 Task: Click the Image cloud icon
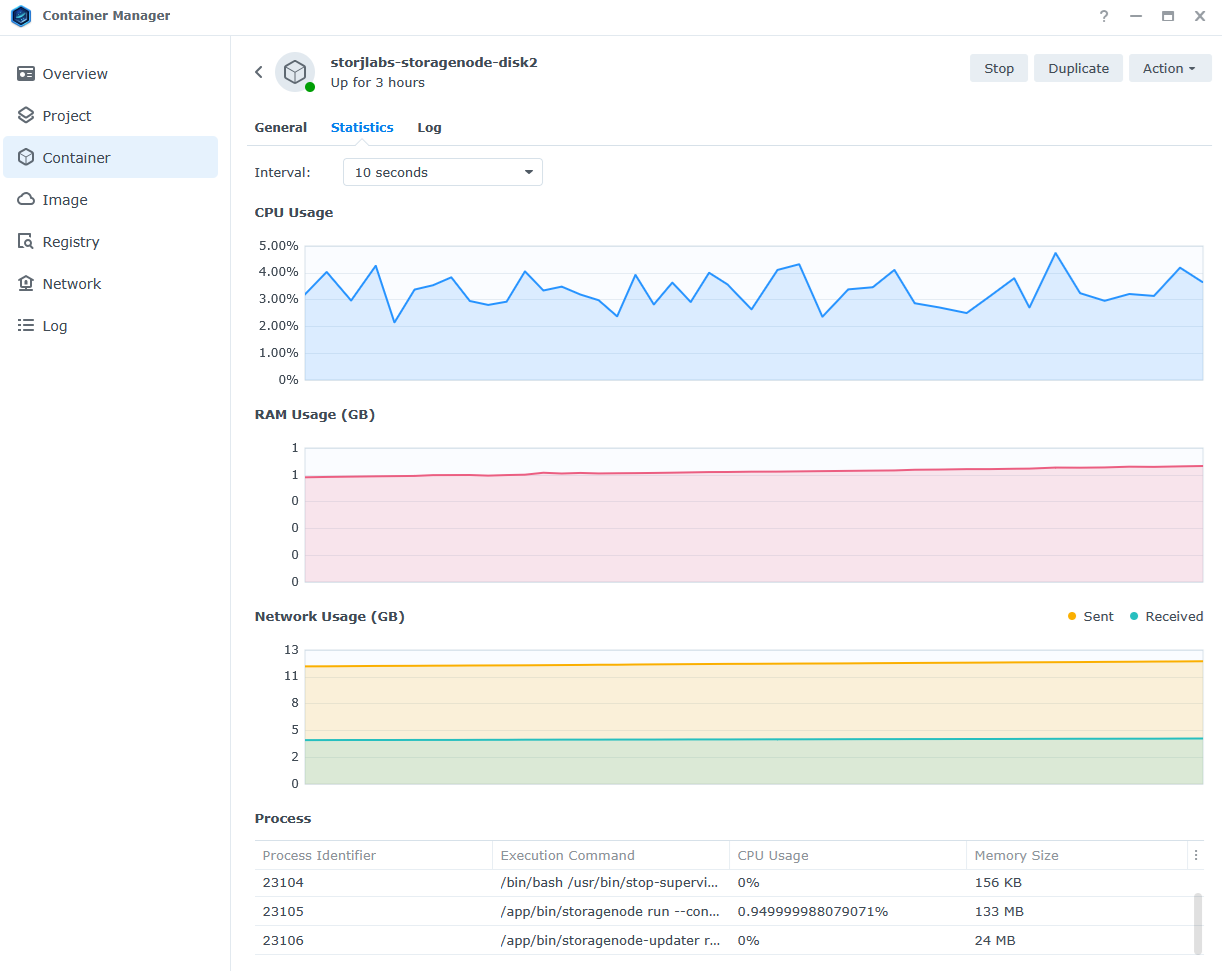[26, 200]
